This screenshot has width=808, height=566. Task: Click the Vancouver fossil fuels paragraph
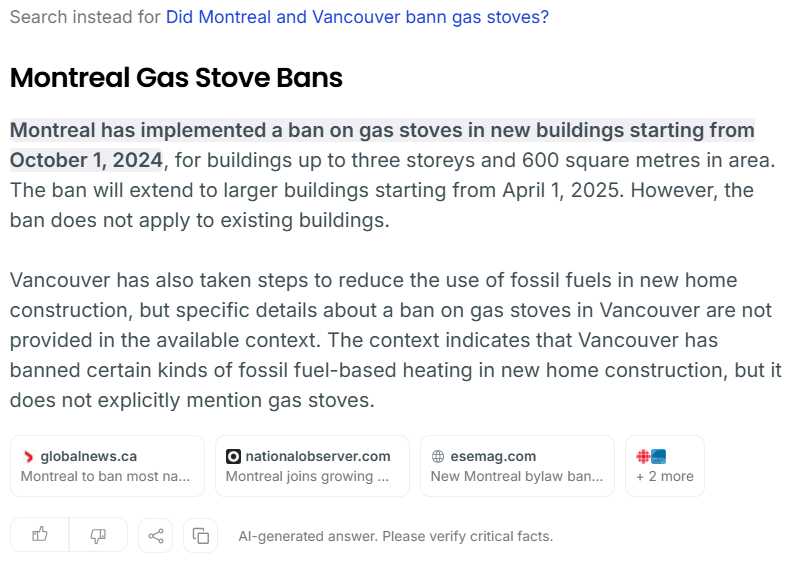point(396,340)
